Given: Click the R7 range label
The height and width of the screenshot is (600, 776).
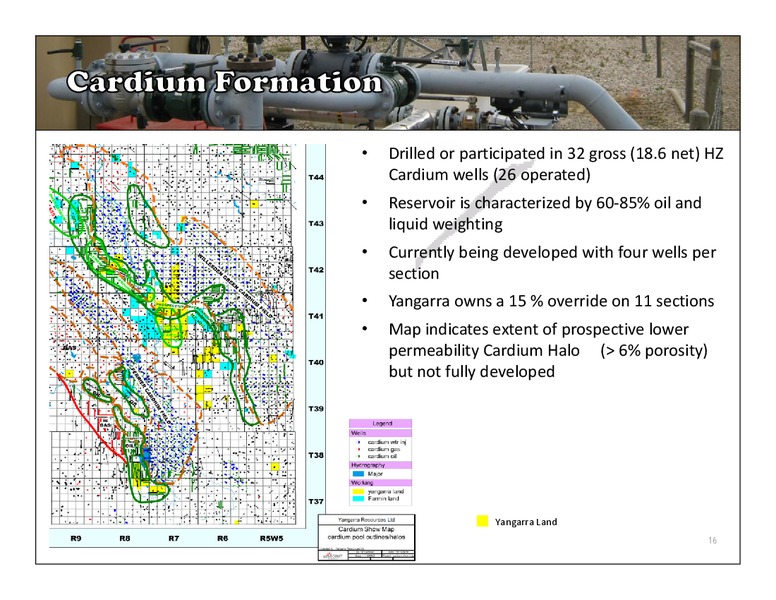Looking at the screenshot, I should tap(174, 538).
